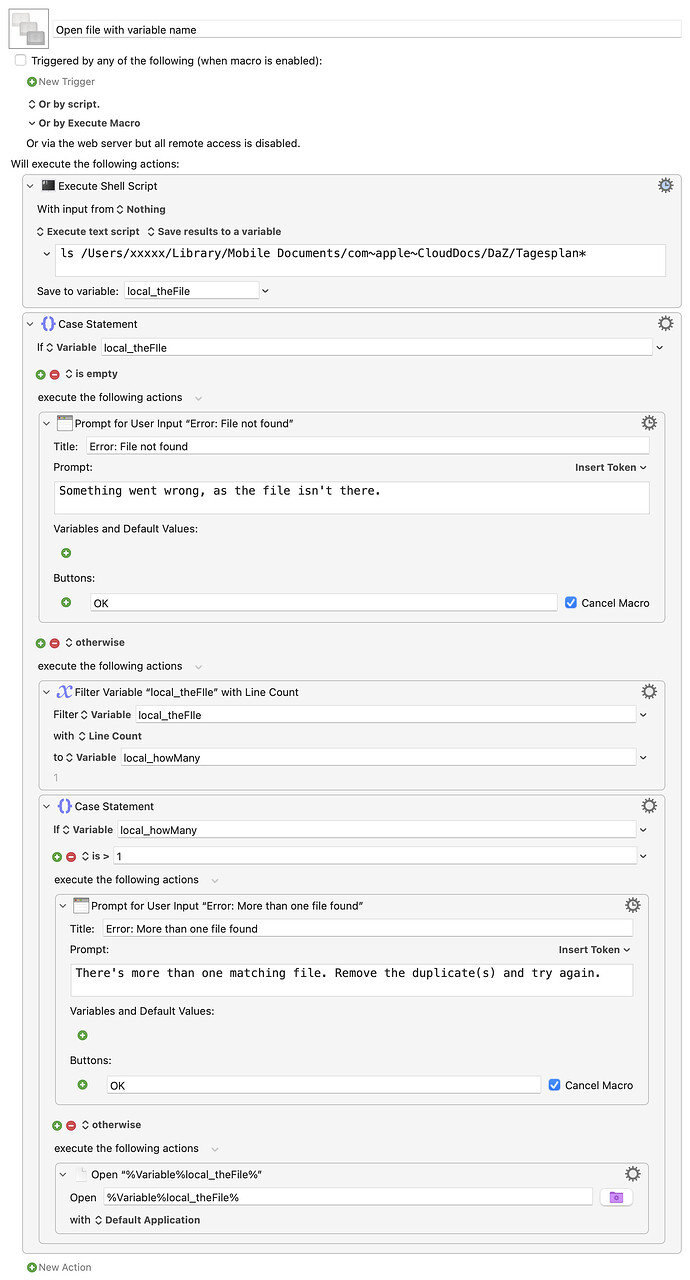Change the 'is empty' condition popup
The height and width of the screenshot is (1280, 690).
(91, 374)
